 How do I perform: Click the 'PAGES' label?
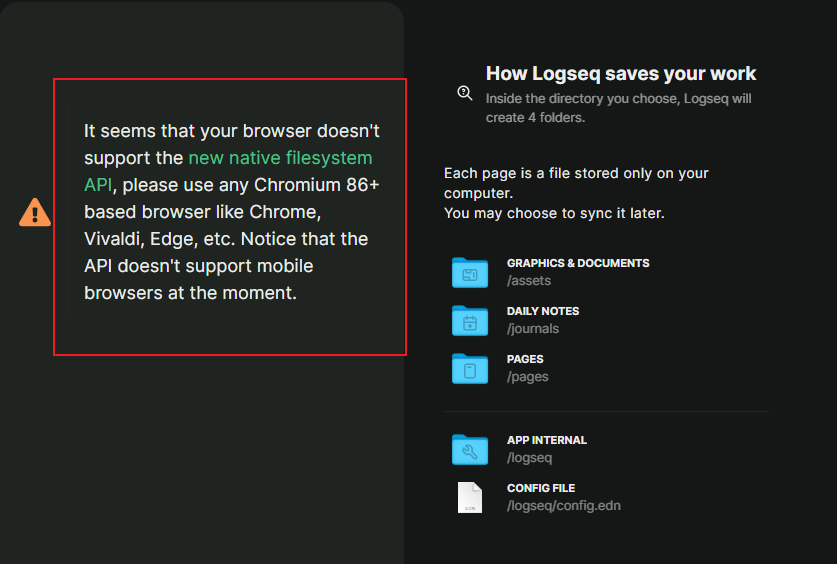click(x=525, y=359)
